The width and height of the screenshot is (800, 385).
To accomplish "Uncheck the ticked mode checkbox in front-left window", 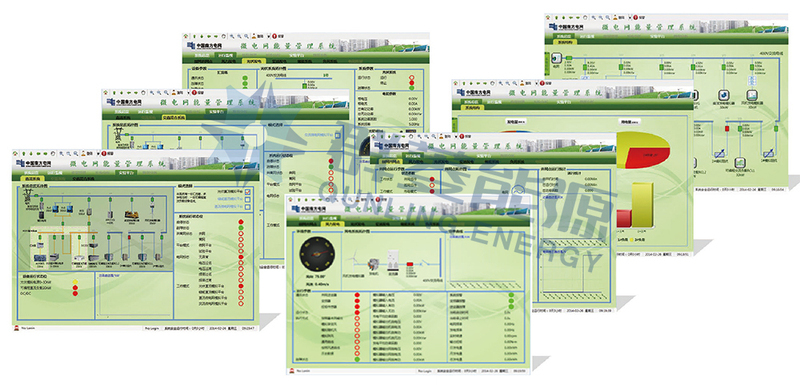I will pyautogui.click(x=248, y=191).
